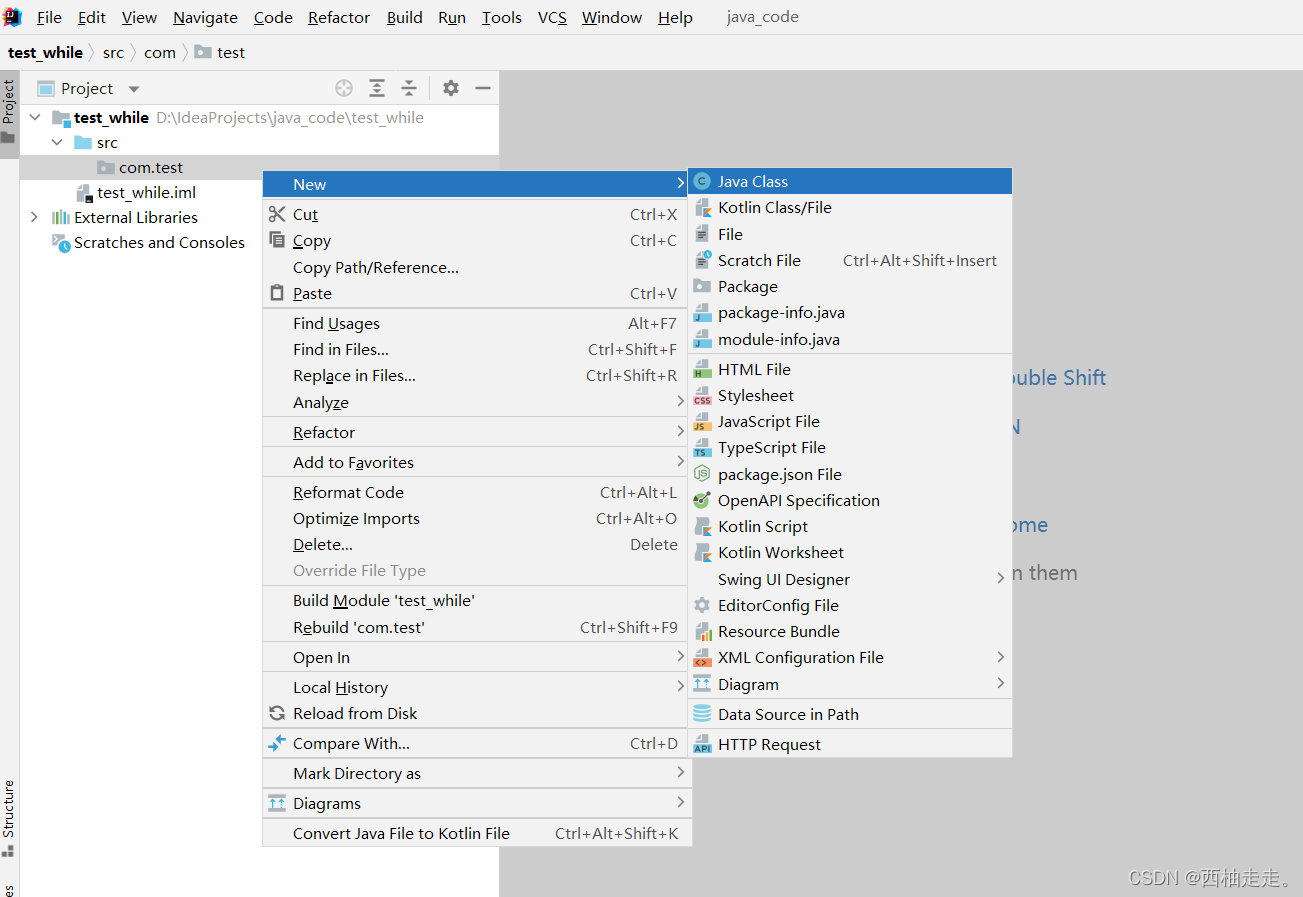Click Collapse All icon in Project toolbar
1303x897 pixels.
click(409, 88)
